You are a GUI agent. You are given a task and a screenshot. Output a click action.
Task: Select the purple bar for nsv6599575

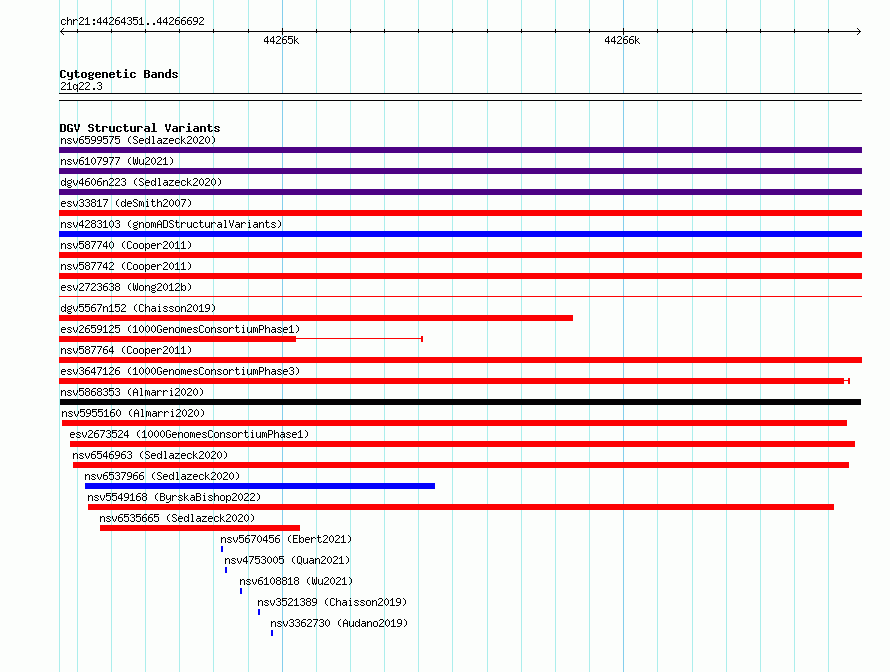[460, 150]
